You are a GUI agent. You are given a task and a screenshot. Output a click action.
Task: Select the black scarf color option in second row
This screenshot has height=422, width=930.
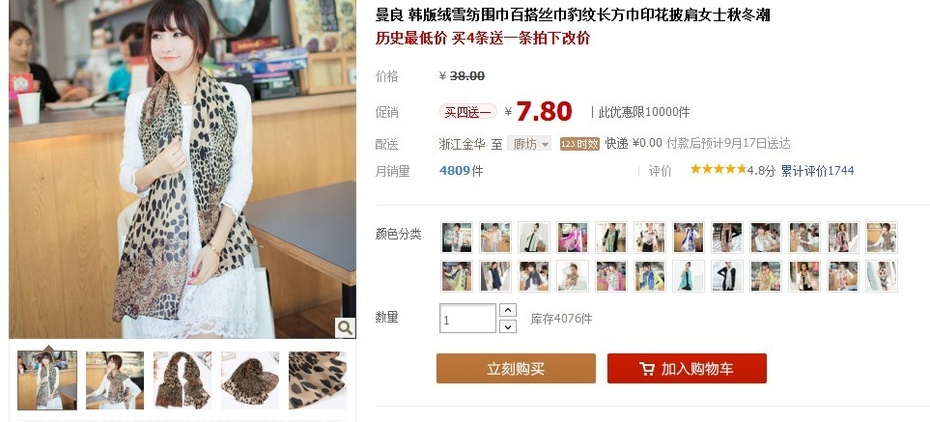[727, 276]
